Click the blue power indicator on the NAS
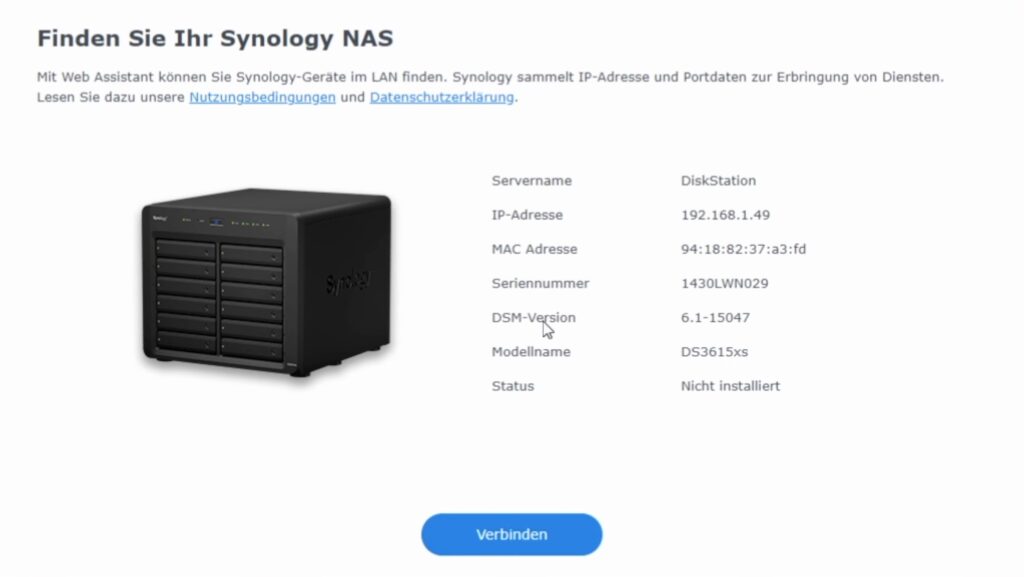 217,223
